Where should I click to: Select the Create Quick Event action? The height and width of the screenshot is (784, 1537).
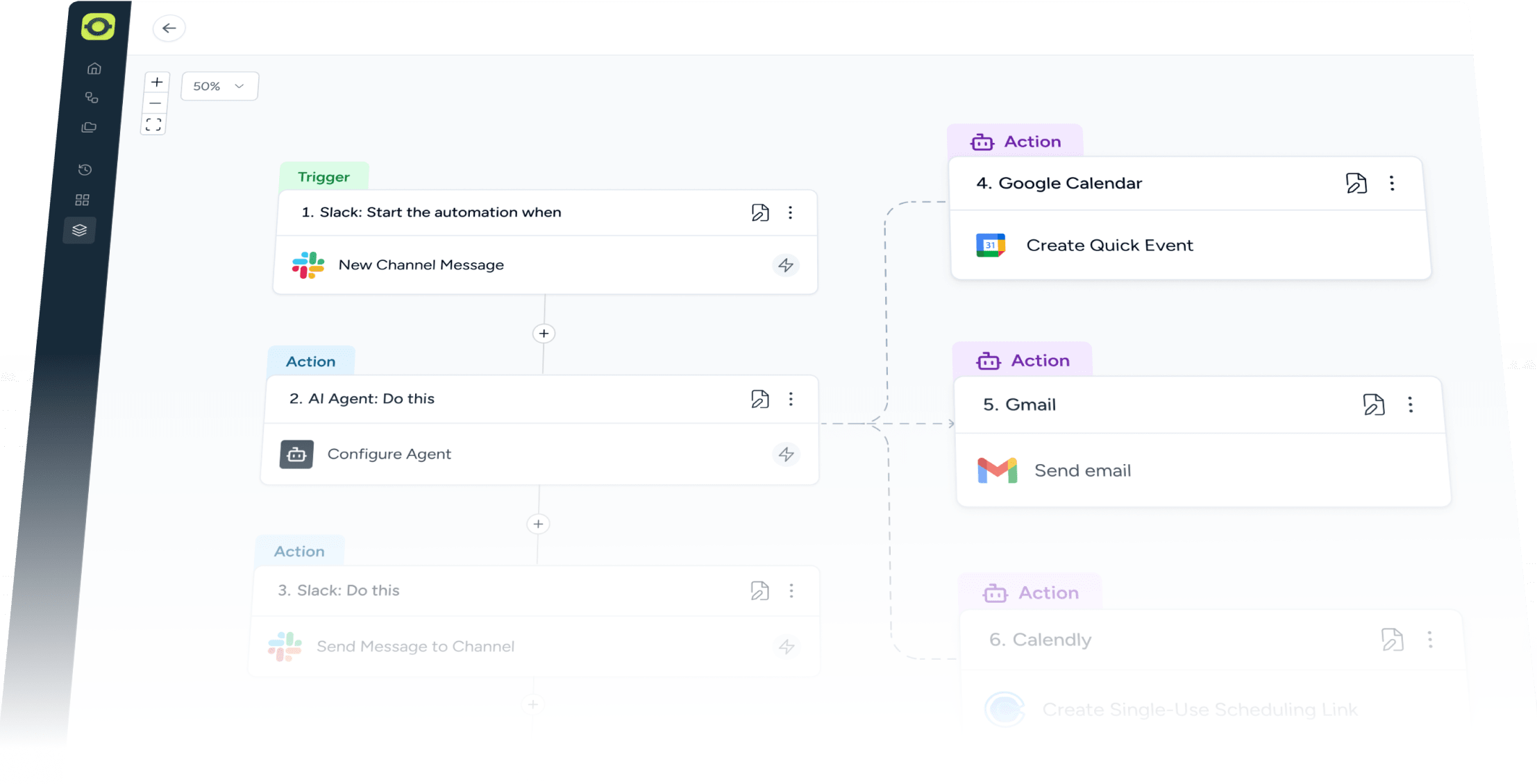(1109, 246)
